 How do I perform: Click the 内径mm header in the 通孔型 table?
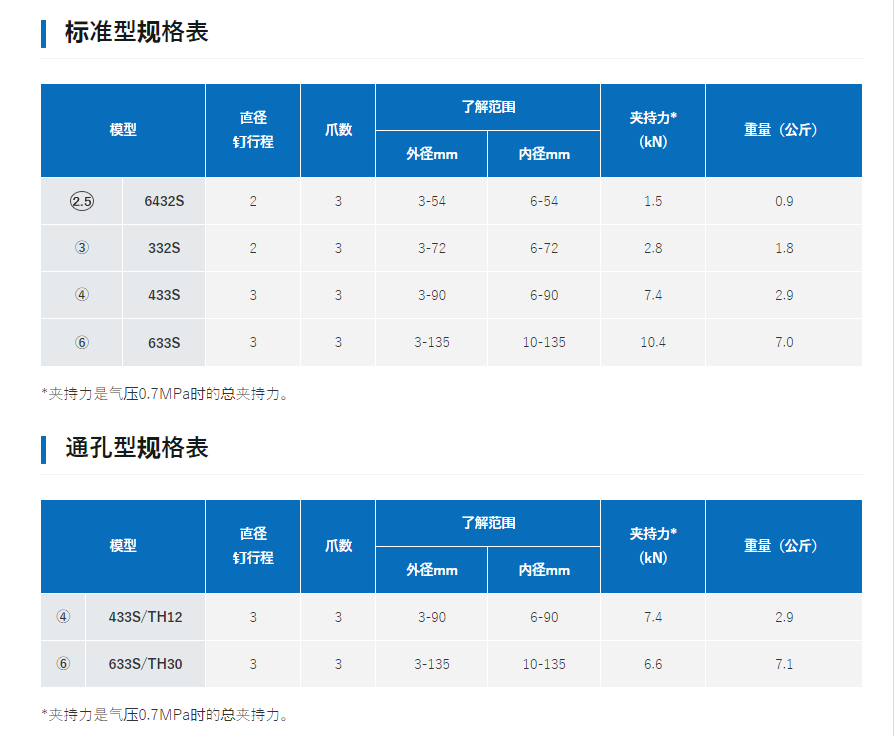[x=544, y=570]
